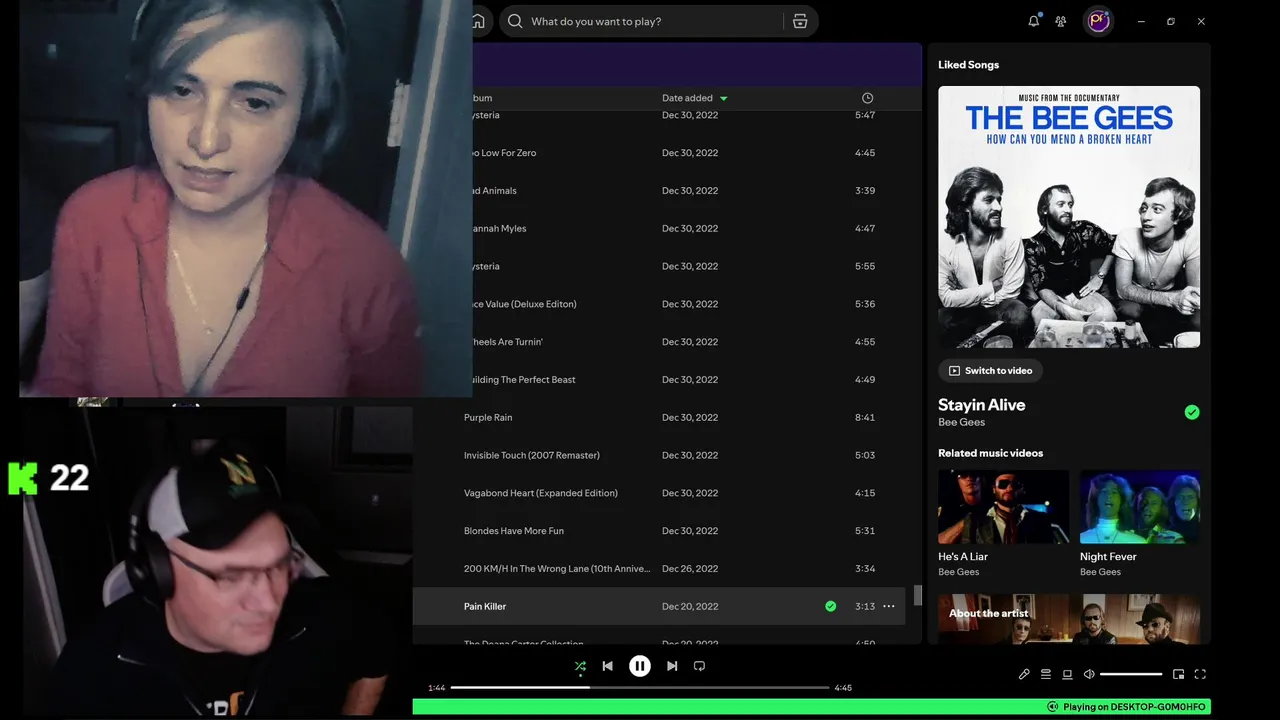Select 200 KM/H In The Wrong Lane row
1280x720 pixels.
pos(660,568)
